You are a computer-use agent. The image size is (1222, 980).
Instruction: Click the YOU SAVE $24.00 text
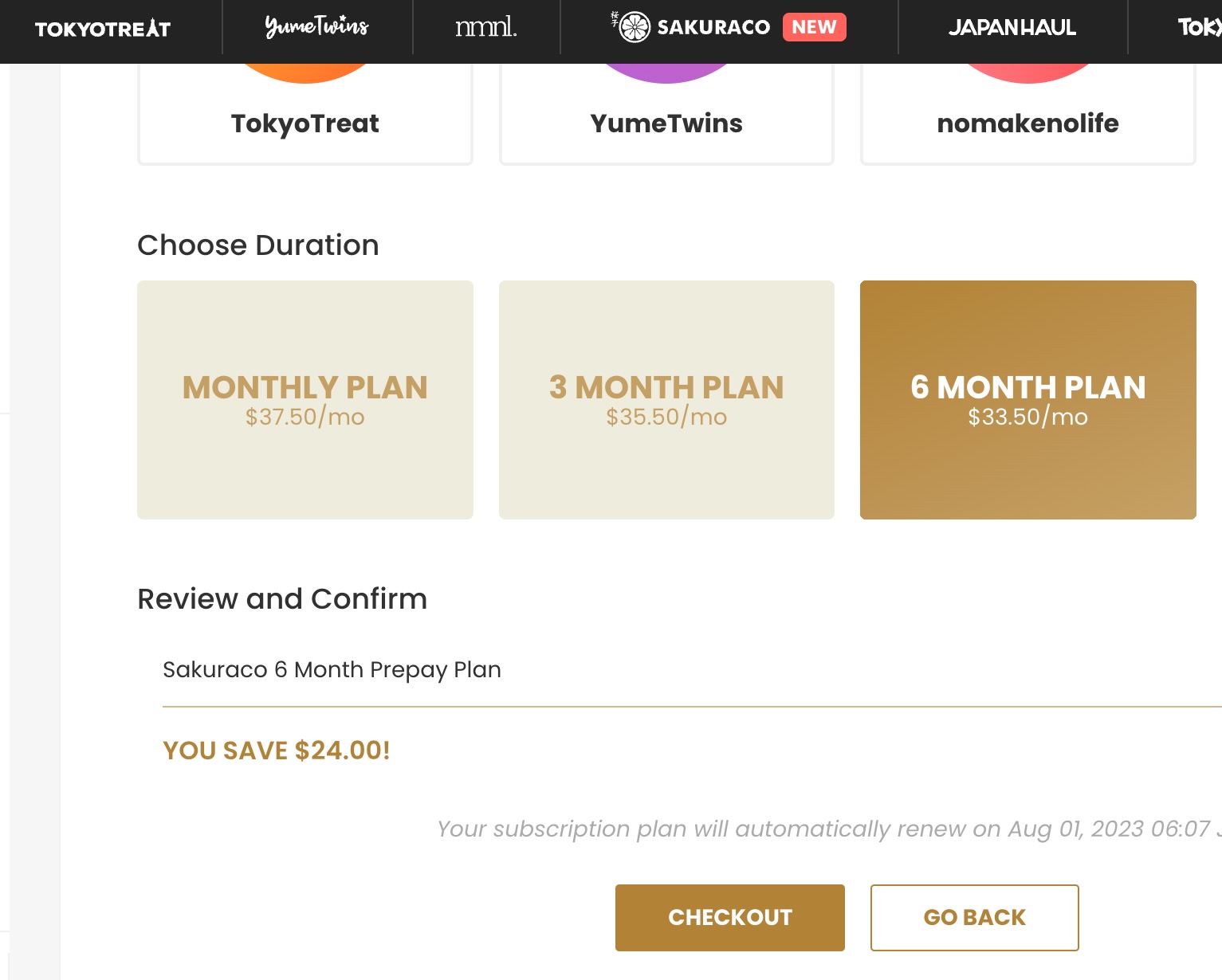click(x=277, y=751)
